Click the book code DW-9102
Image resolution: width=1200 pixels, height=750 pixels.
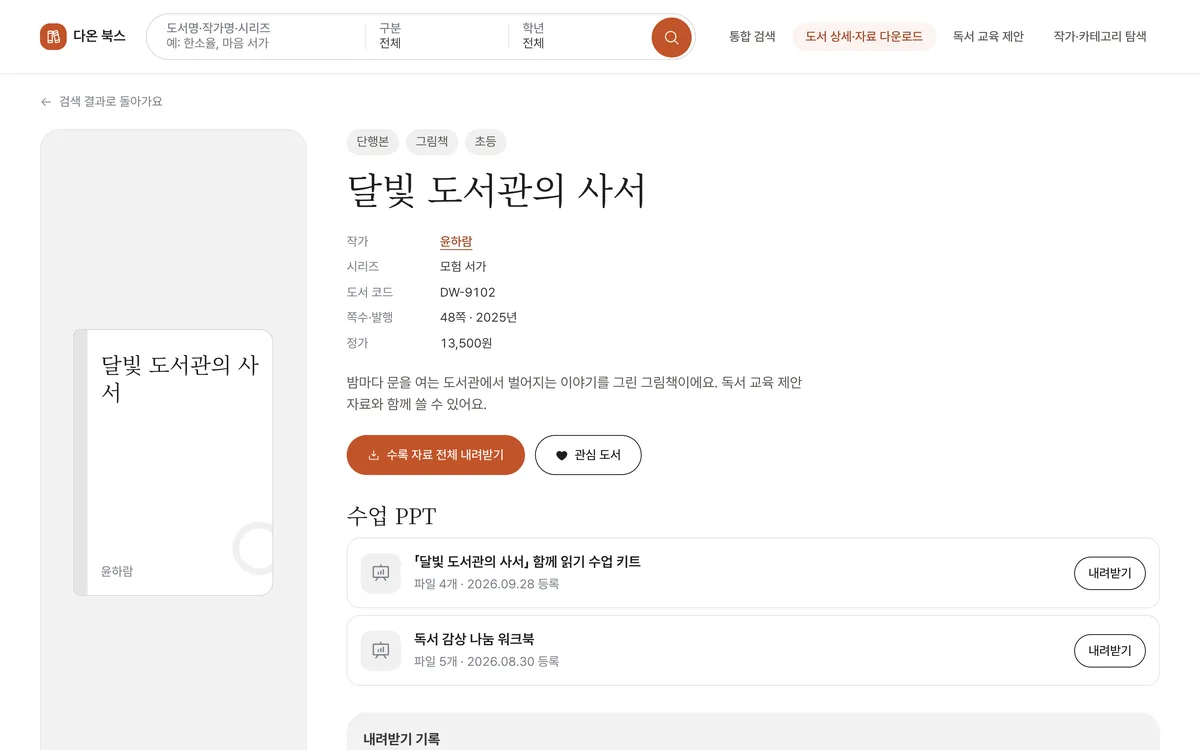[468, 293]
